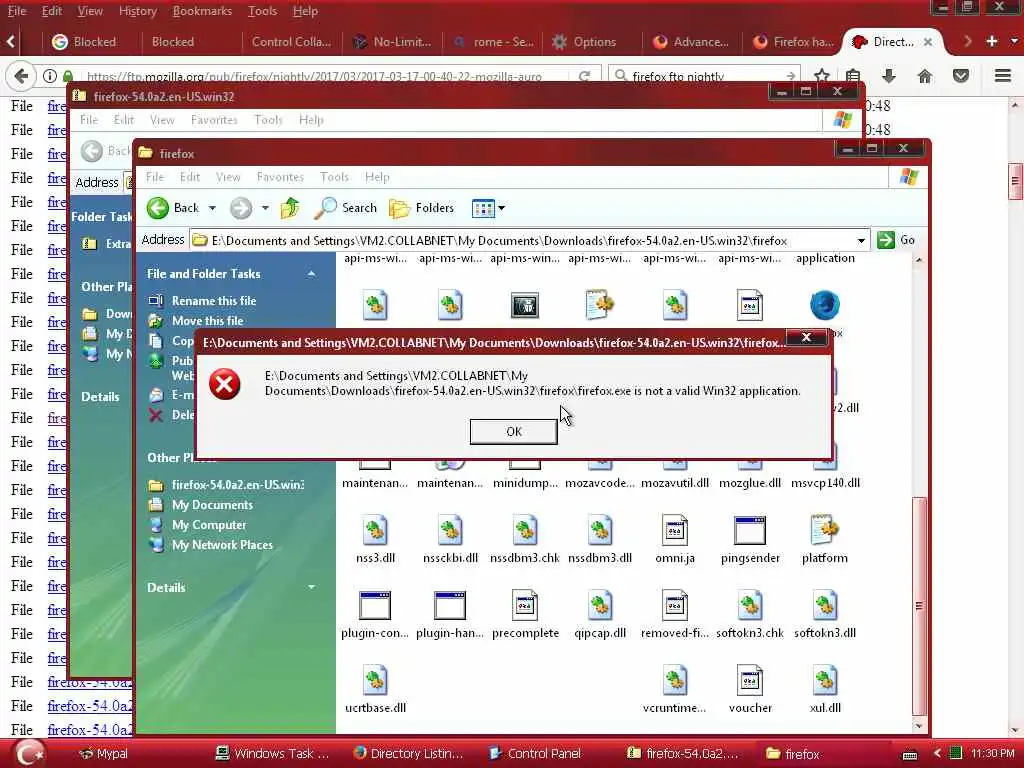
Task: Open browser Downloads arrow icon
Action: (x=889, y=76)
